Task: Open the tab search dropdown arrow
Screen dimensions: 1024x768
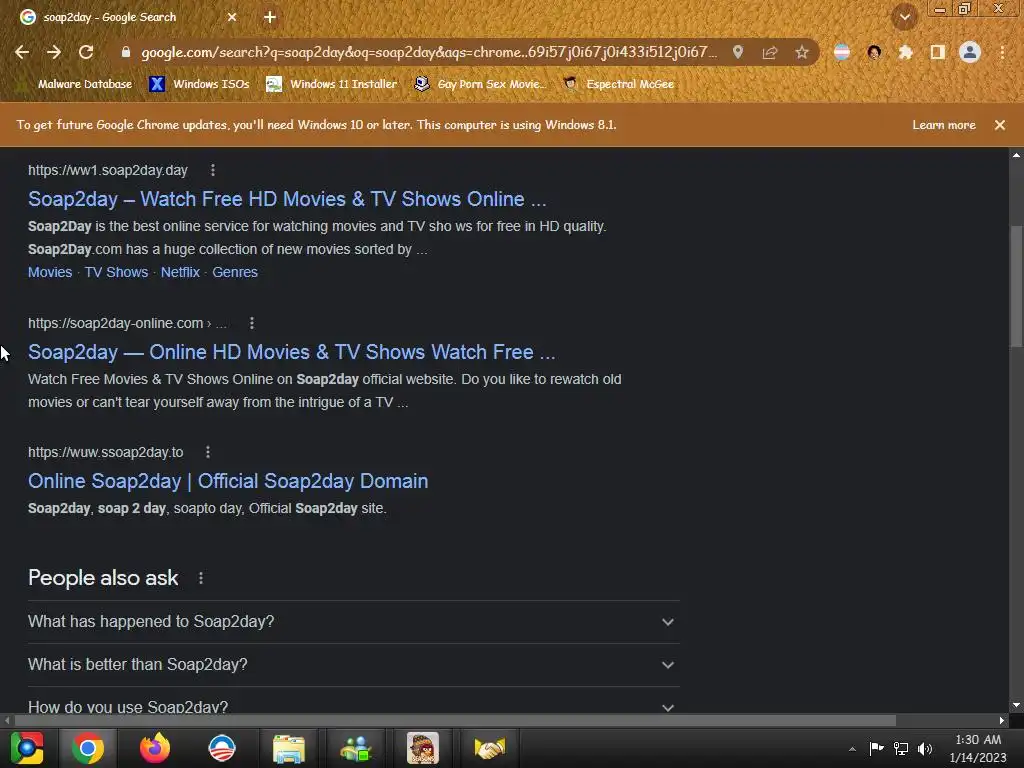Action: (905, 18)
